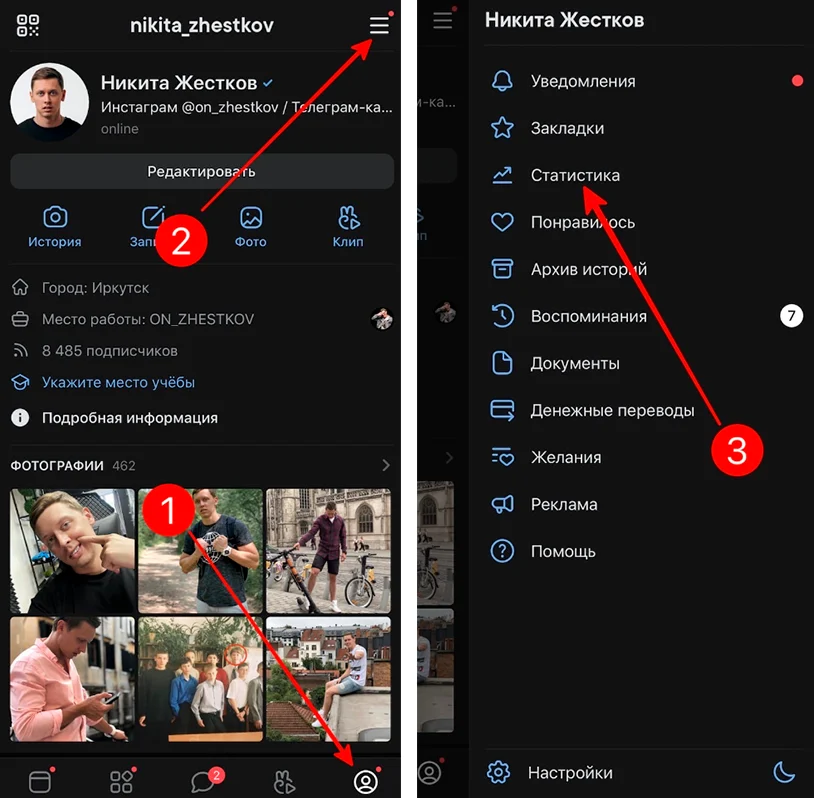The image size is (814, 798).
Task: Tap the star bookmarks icon
Action: (x=502, y=128)
